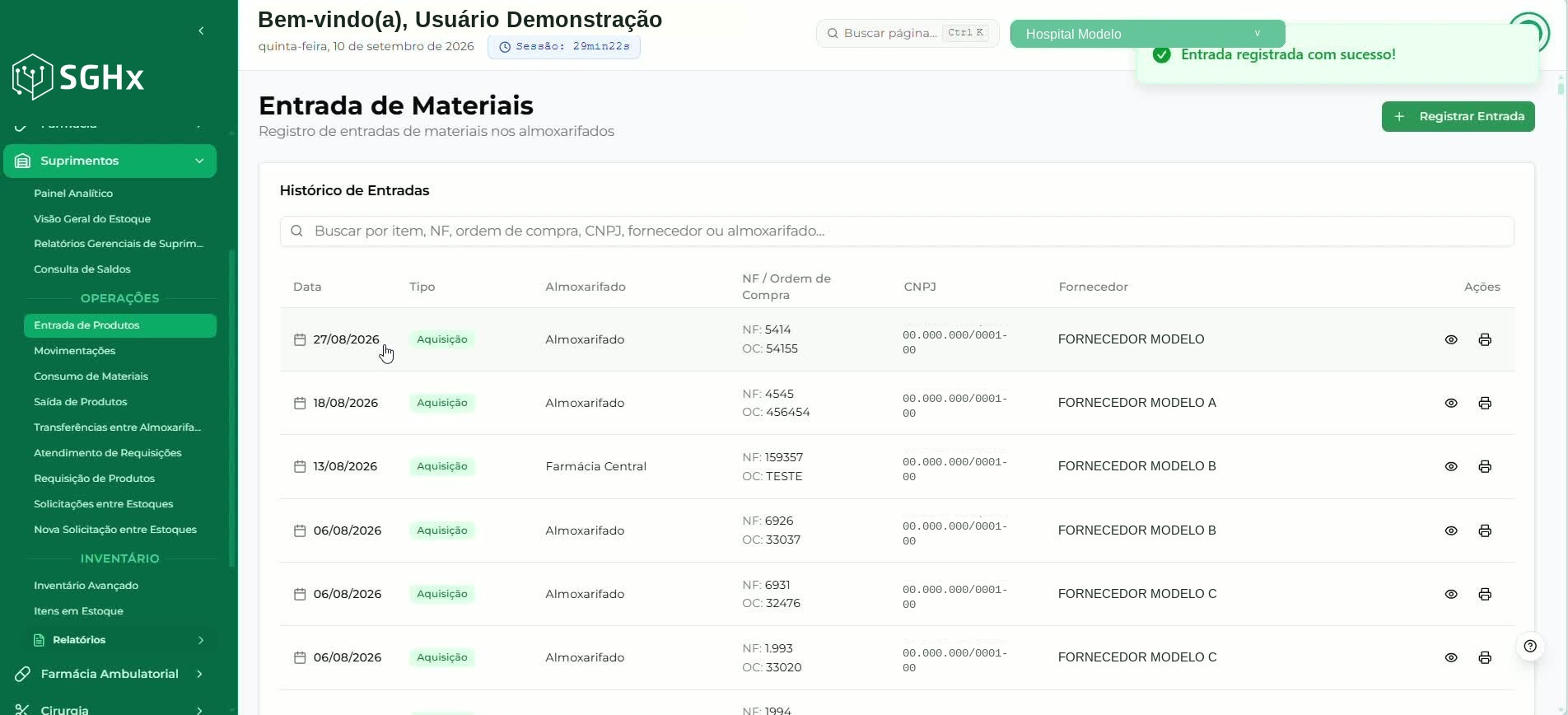Click the Farmácia Ambulatorial pill icon
The width and height of the screenshot is (1568, 715).
click(x=22, y=674)
